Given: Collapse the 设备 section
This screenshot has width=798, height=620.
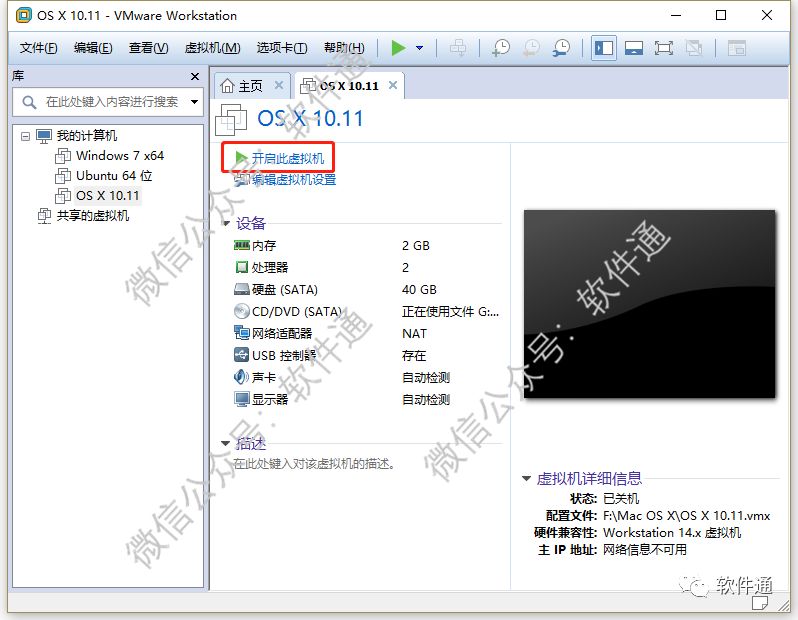Looking at the screenshot, I should pos(226,223).
